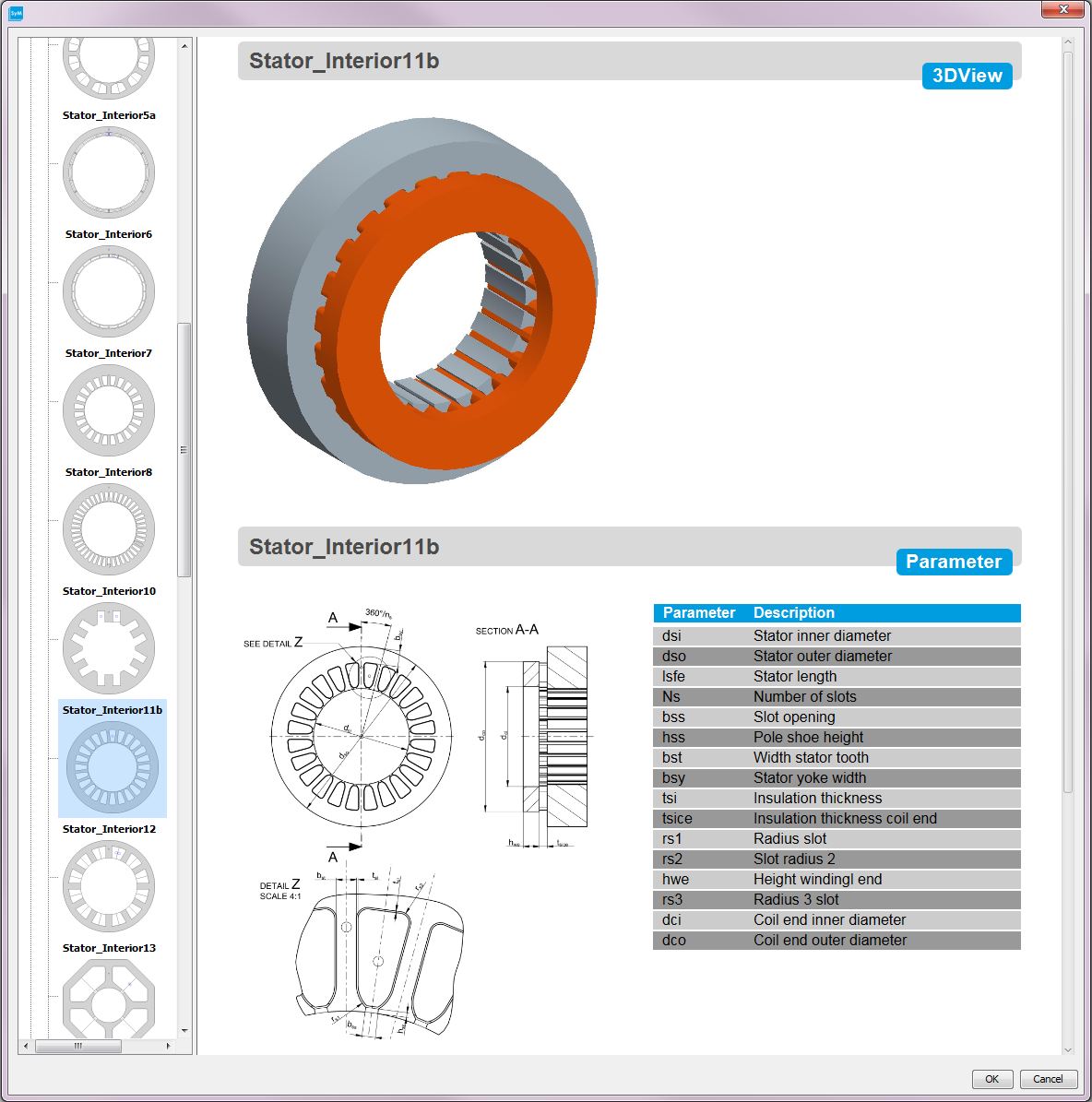
Task: Click the list's scroll down arrow
Action: click(184, 1030)
